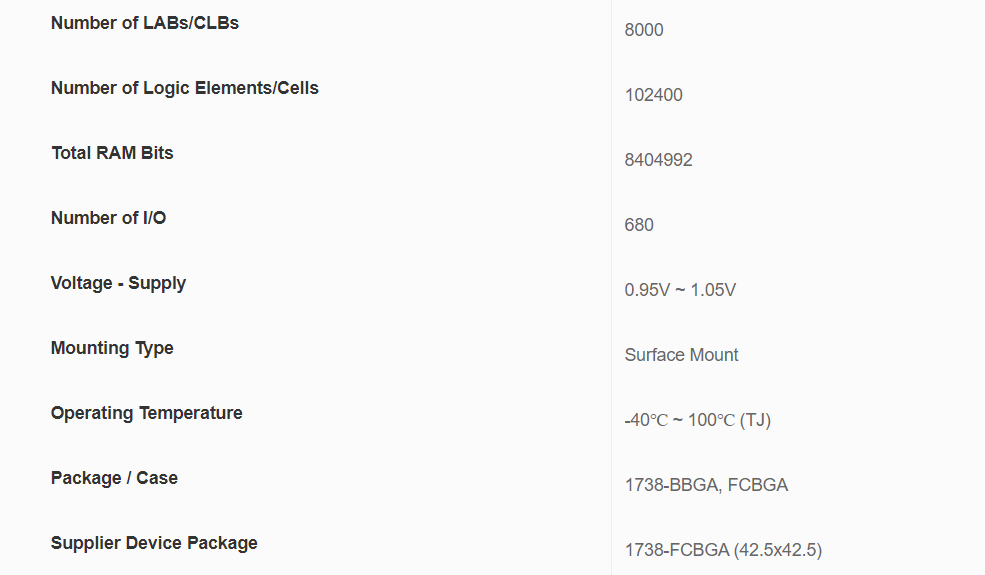Select the 'Surface Mount' value text
985x575 pixels.
coord(682,355)
